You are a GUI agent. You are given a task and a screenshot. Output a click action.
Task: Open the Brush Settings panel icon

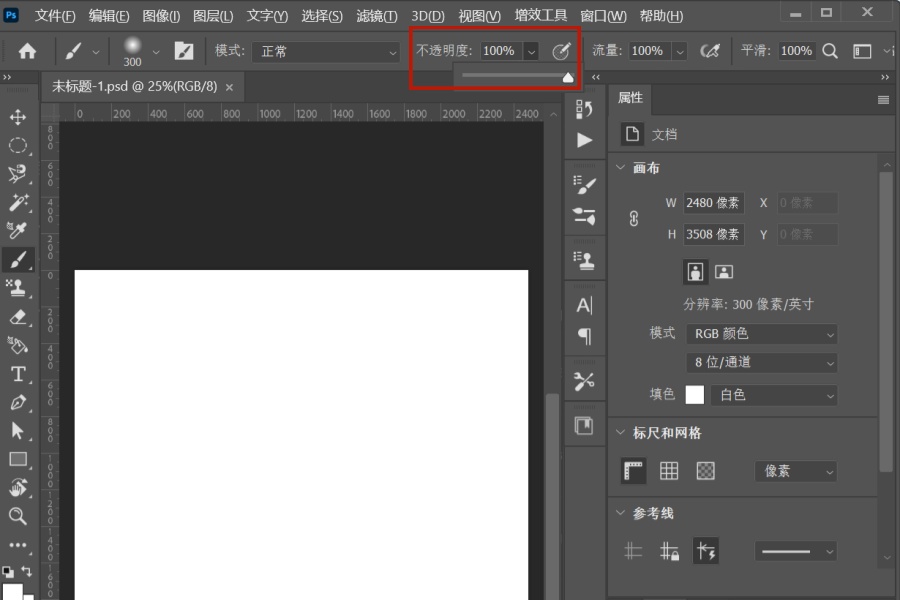584,184
